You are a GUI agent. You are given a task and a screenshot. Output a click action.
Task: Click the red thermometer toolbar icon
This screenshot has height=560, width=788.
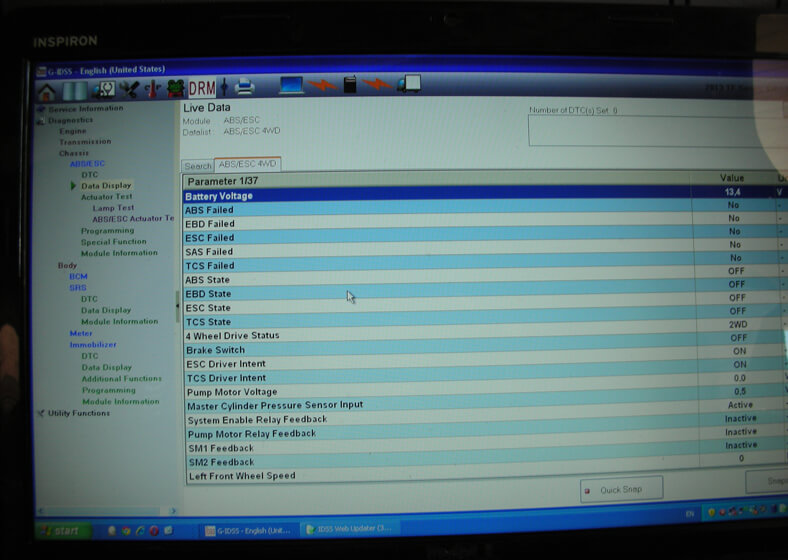click(153, 89)
